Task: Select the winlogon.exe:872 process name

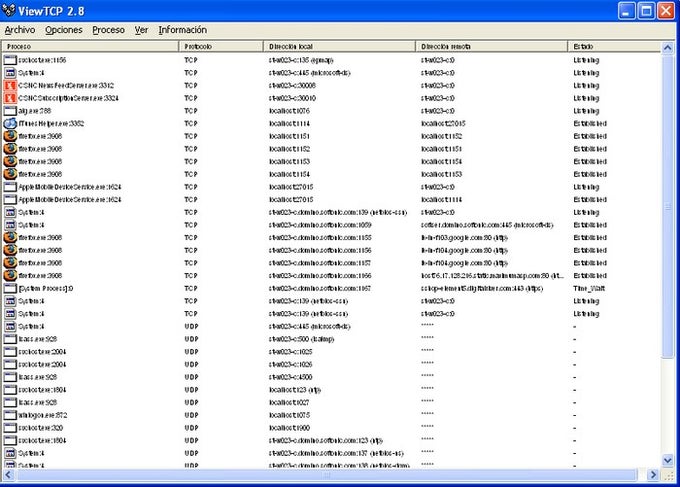Action: pyautogui.click(x=42, y=415)
